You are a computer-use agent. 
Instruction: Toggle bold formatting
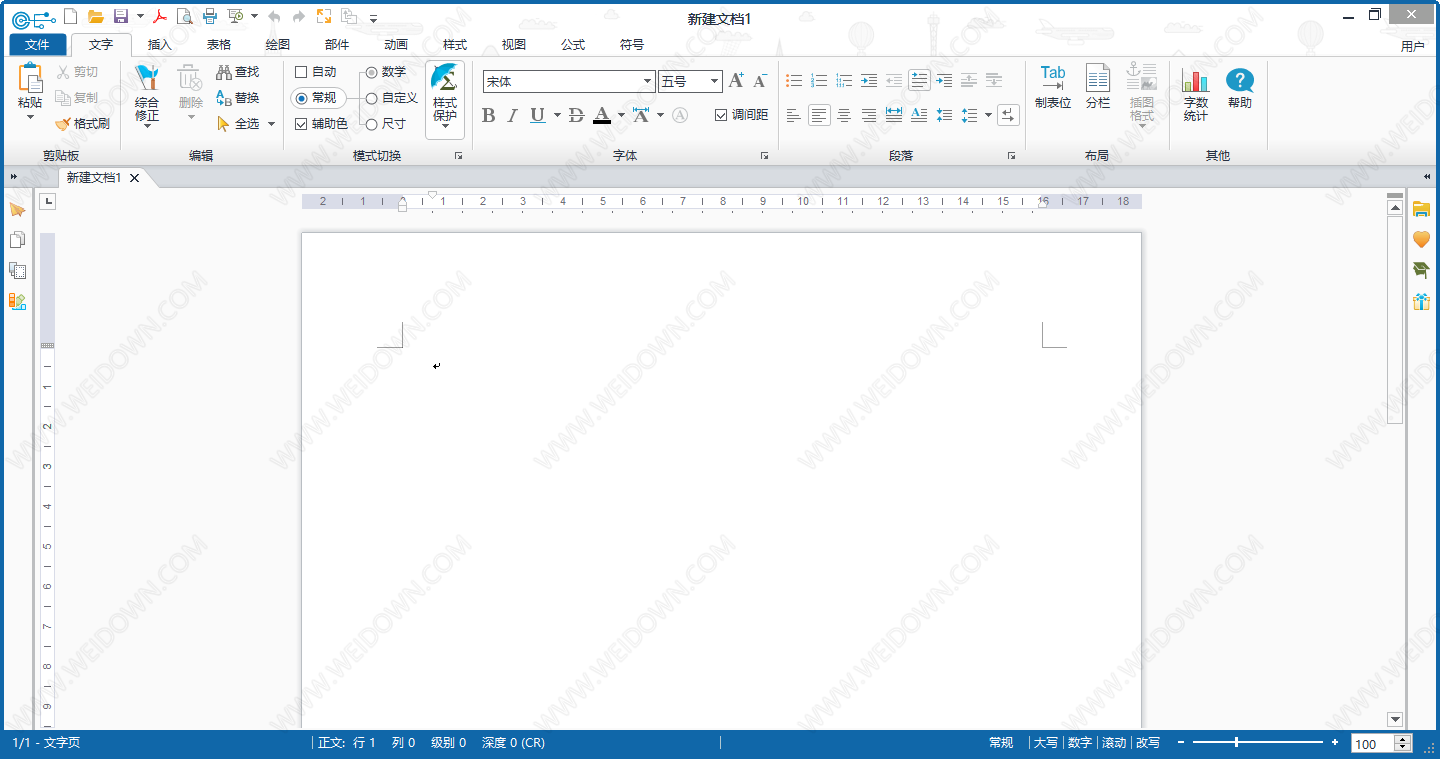[488, 116]
